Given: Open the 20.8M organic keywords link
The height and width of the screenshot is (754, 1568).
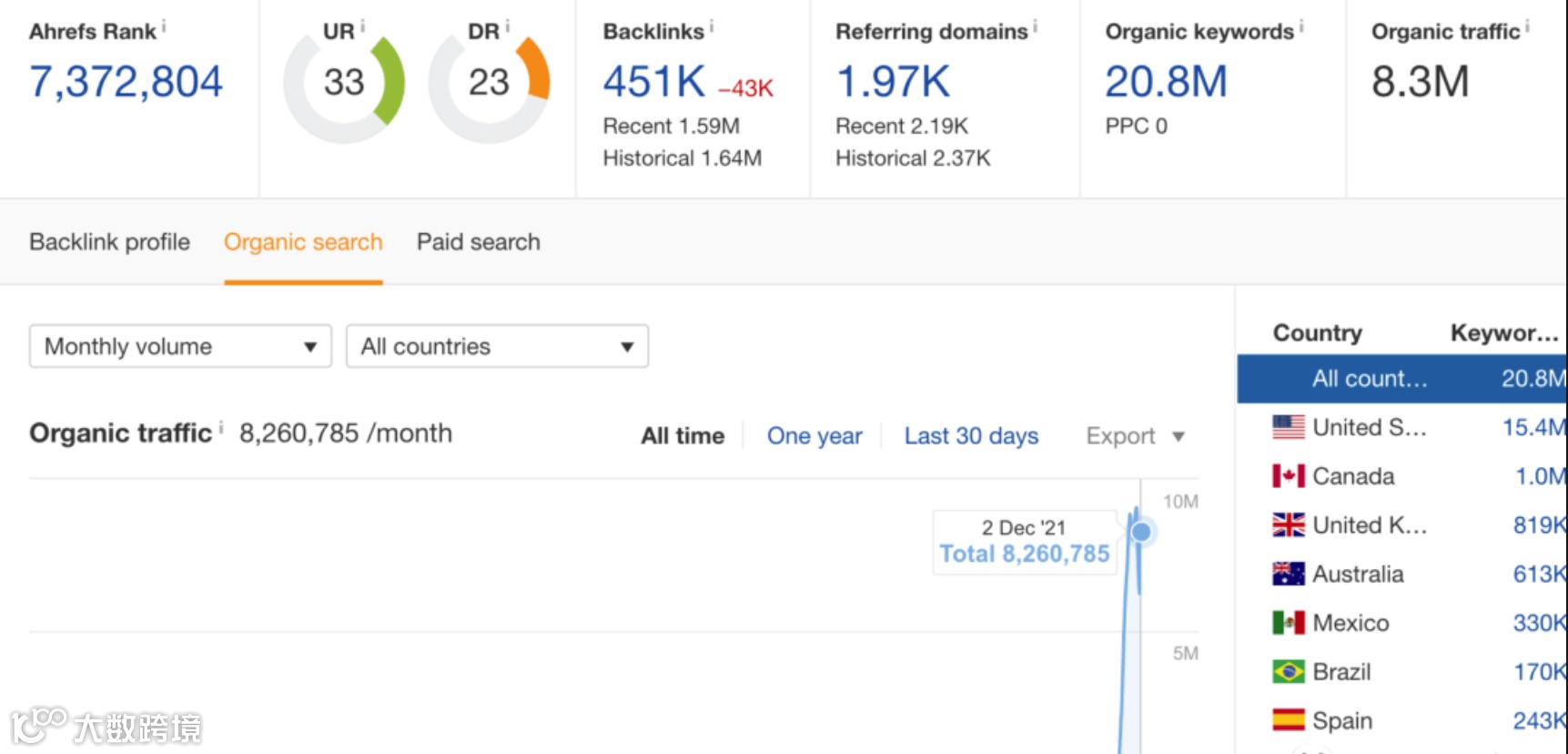Looking at the screenshot, I should (x=1166, y=82).
